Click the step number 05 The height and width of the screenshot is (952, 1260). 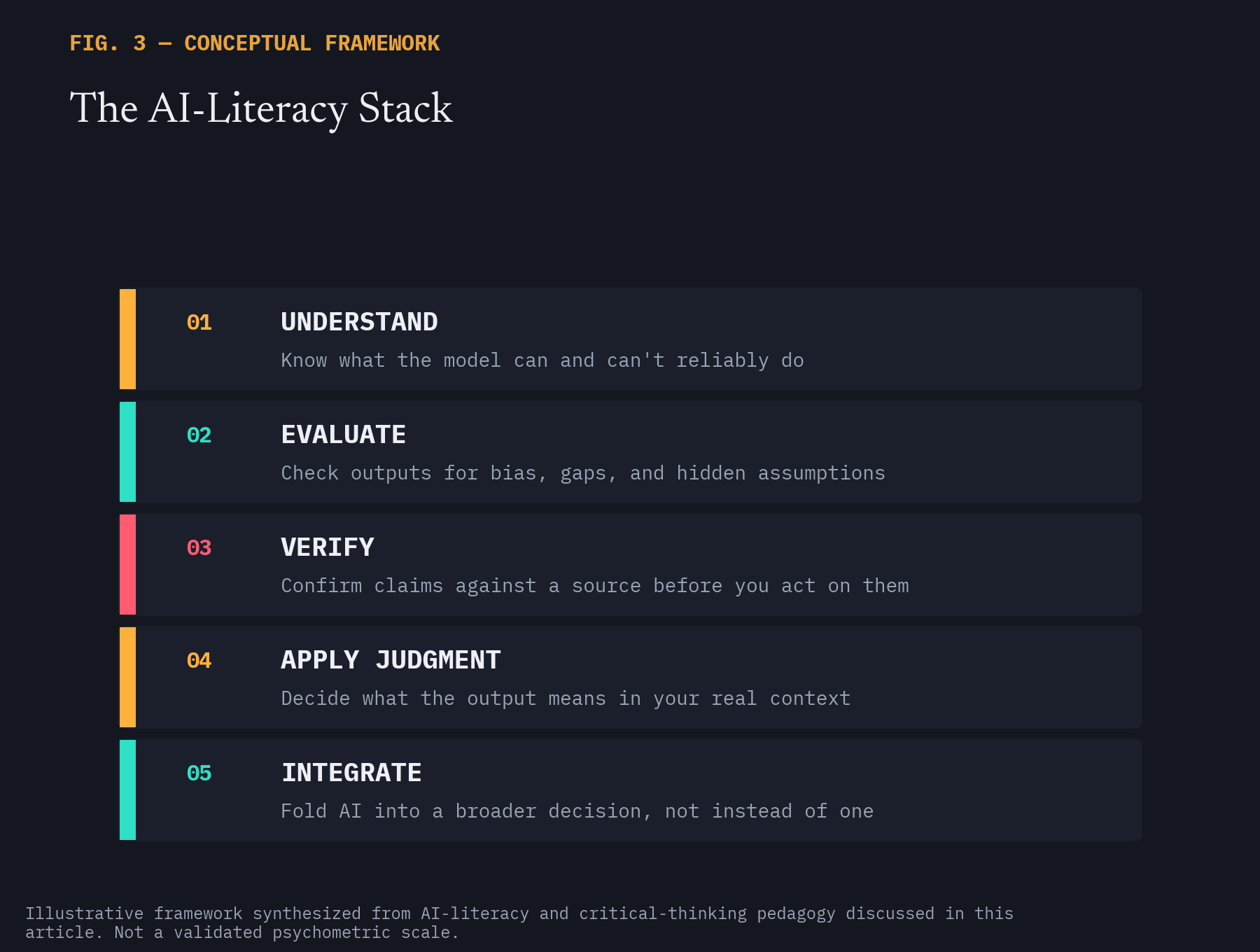199,773
